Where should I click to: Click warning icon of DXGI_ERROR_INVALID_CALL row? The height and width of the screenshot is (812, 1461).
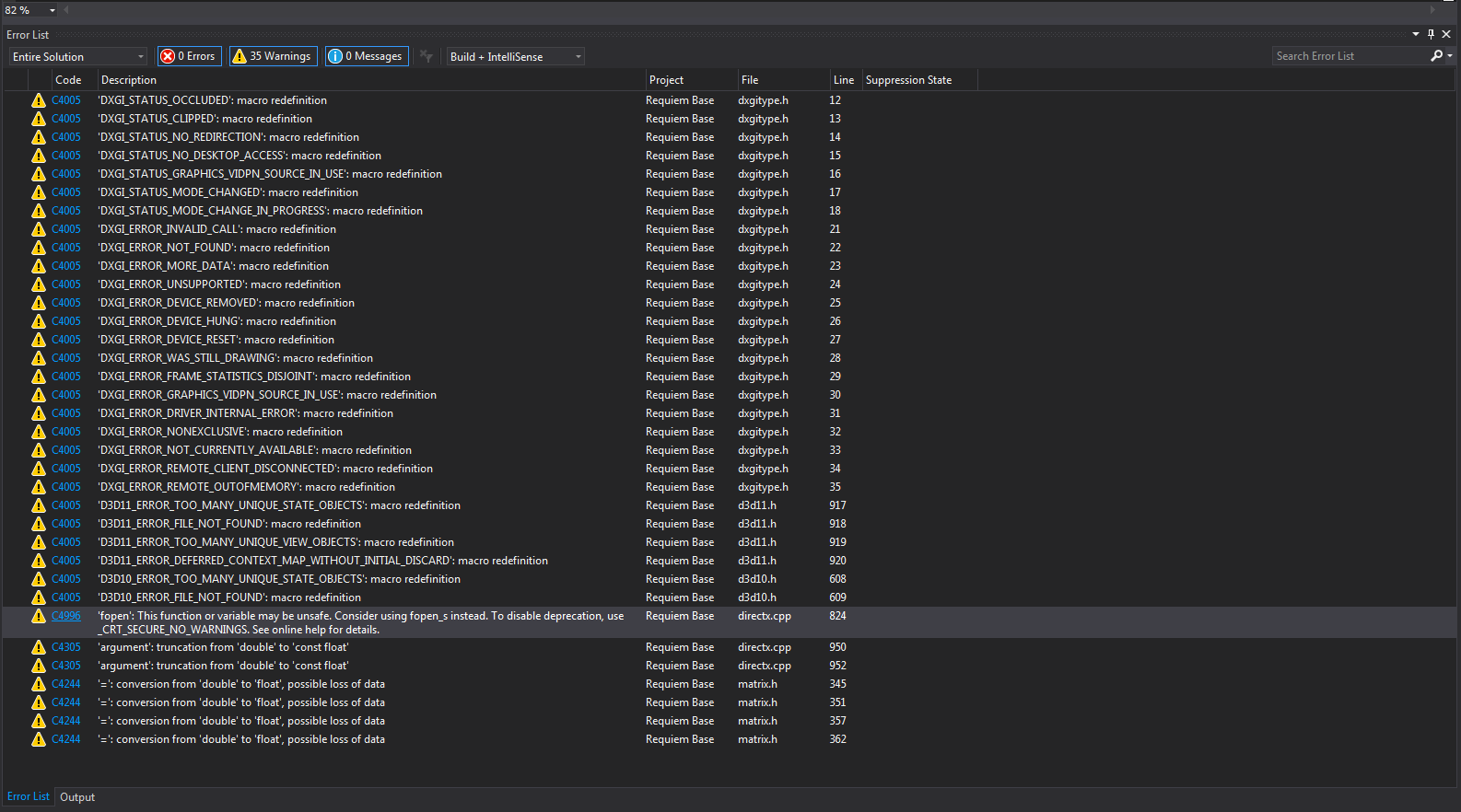point(39,229)
